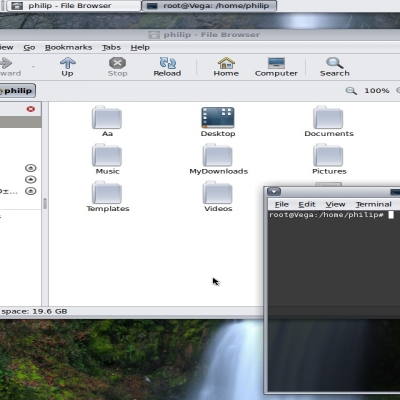Select the Documents folder

pyautogui.click(x=329, y=121)
